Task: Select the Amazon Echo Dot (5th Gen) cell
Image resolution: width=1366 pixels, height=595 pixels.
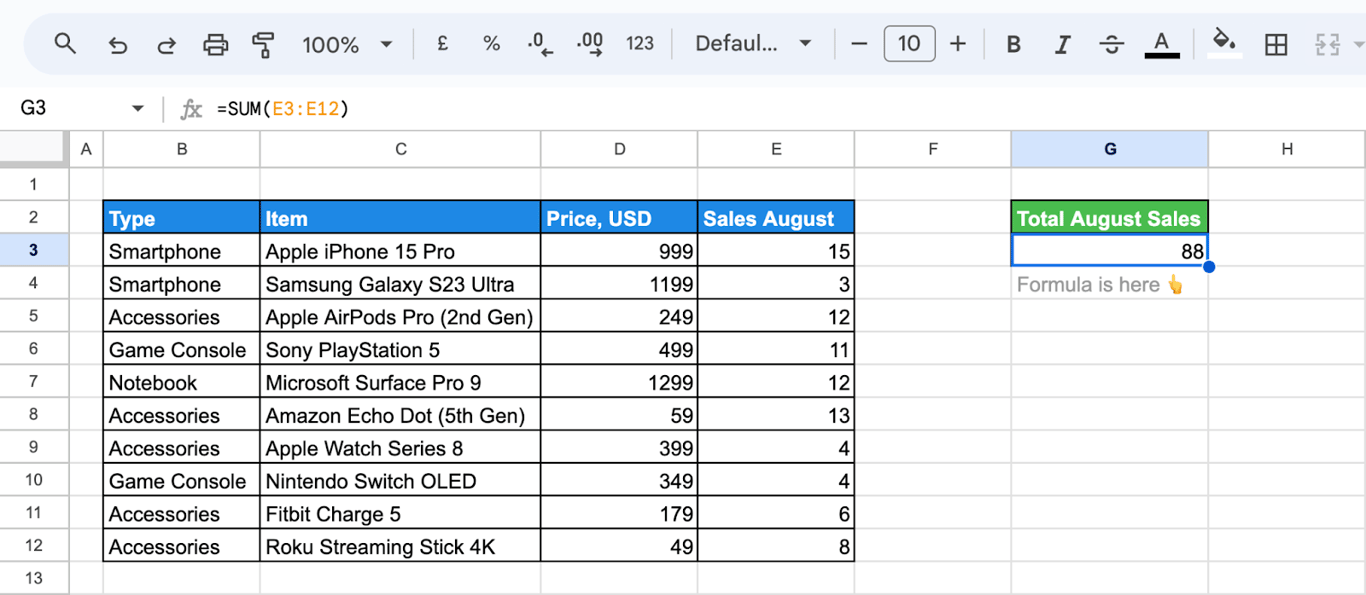Action: pos(400,415)
